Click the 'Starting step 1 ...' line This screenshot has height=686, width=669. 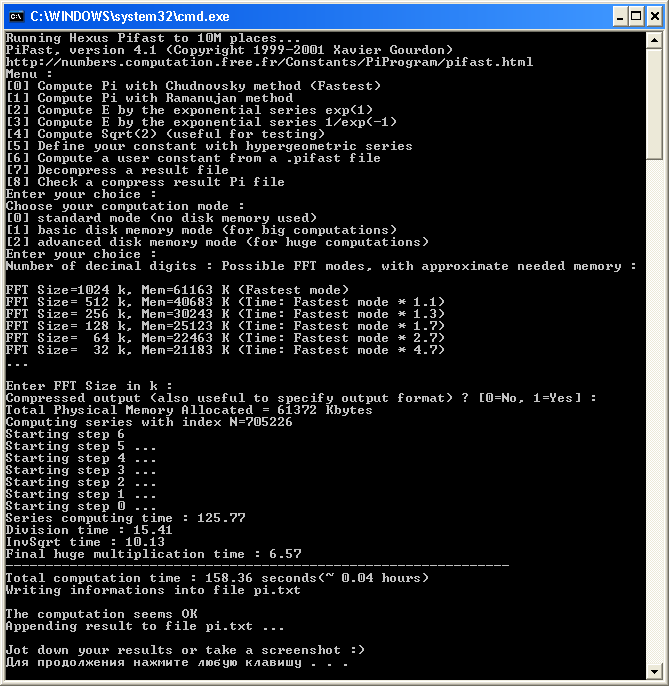pos(81,494)
